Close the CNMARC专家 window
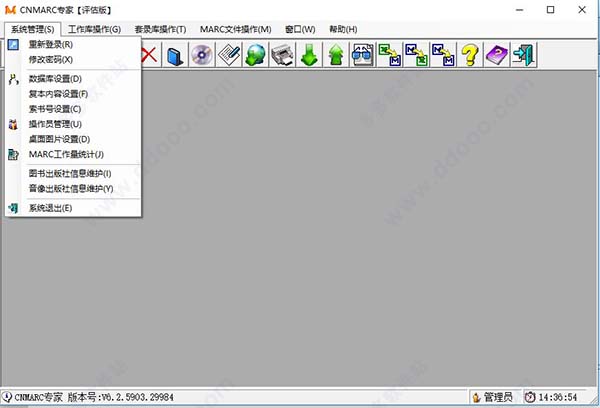Viewport: 600px width, 408px height. pyautogui.click(x=582, y=10)
